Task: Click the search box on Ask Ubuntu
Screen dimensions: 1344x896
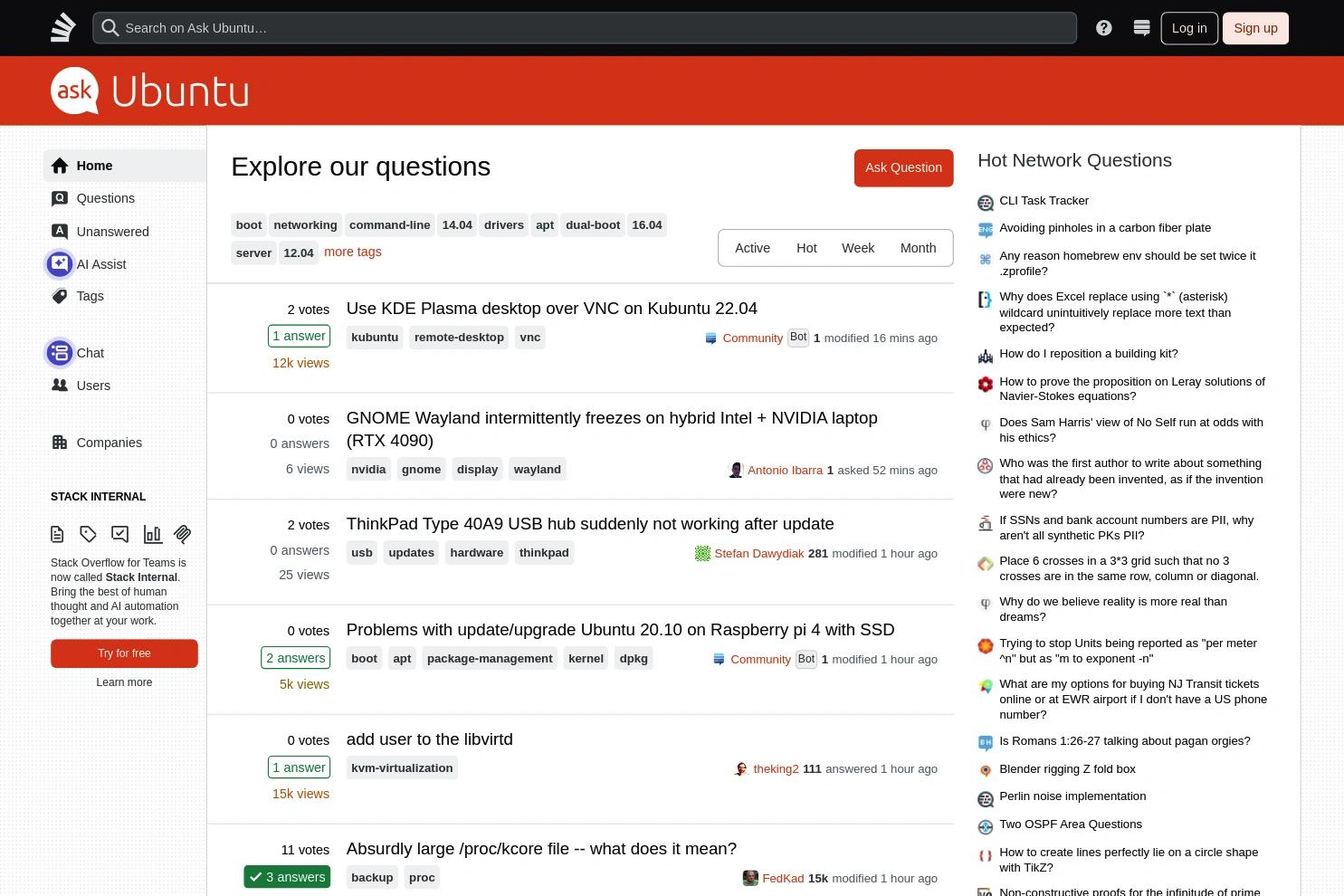Action: (x=585, y=28)
